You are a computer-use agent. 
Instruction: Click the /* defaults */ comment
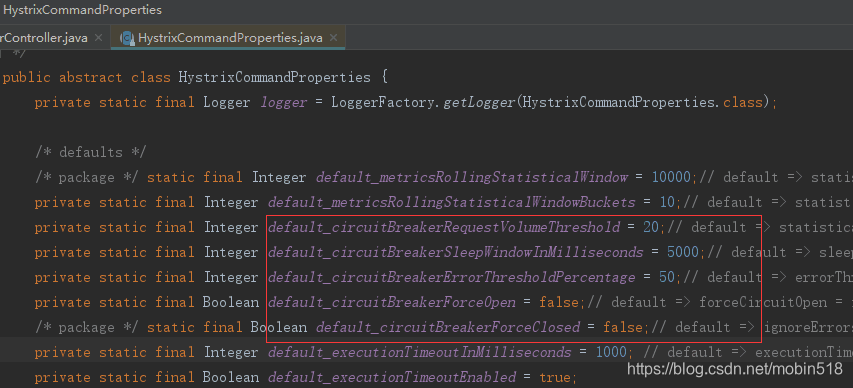(x=90, y=152)
